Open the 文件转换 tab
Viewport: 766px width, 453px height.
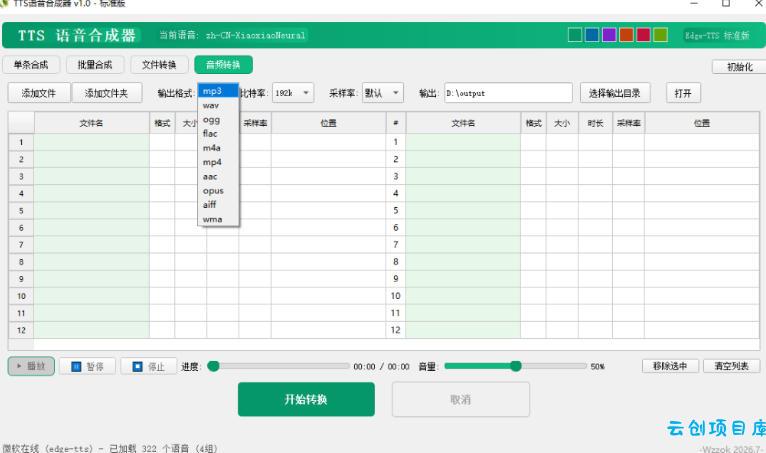(159, 65)
